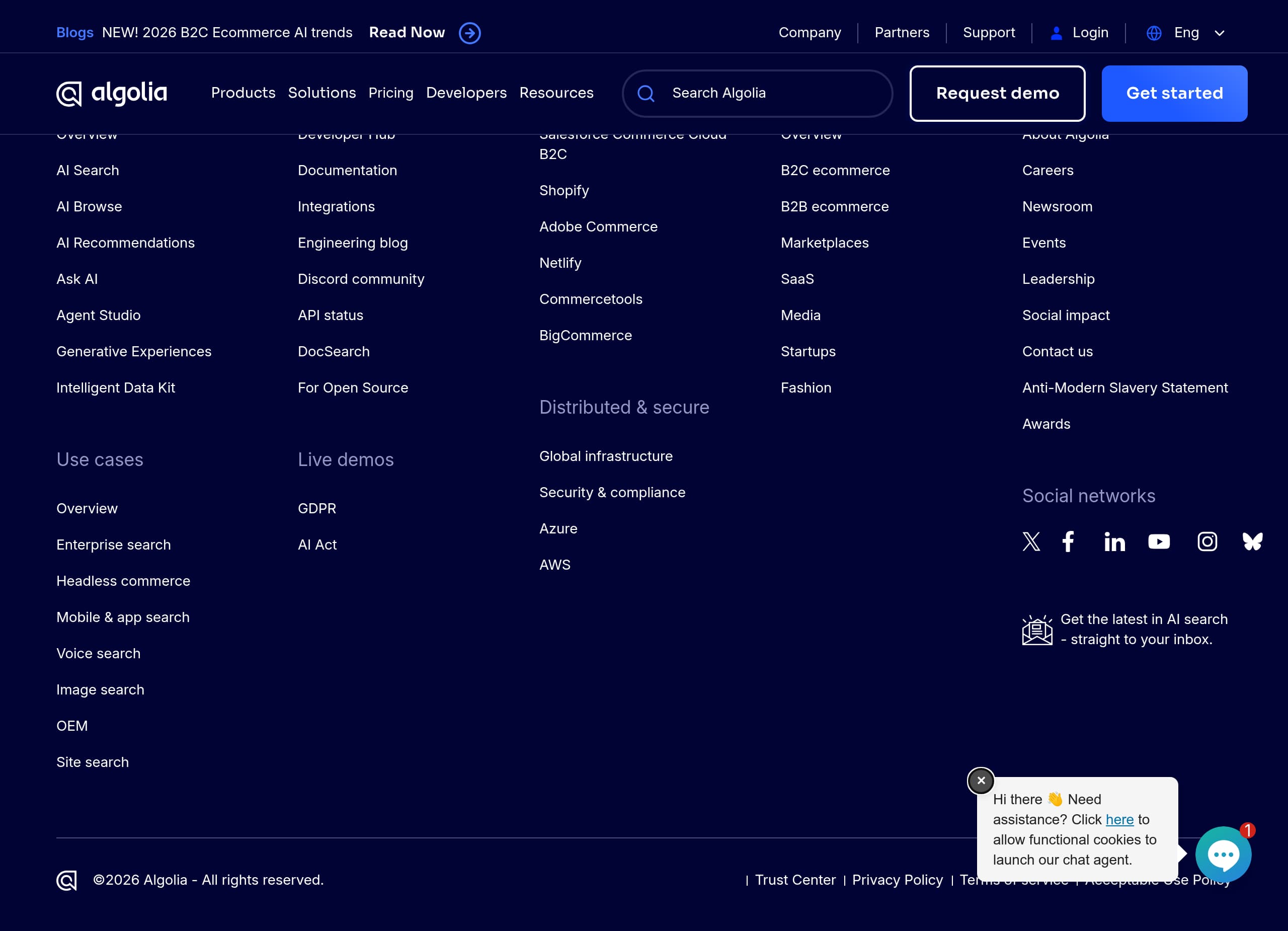Open Algolia's YouTube channel icon
This screenshot has width=1288, height=931.
tap(1159, 541)
